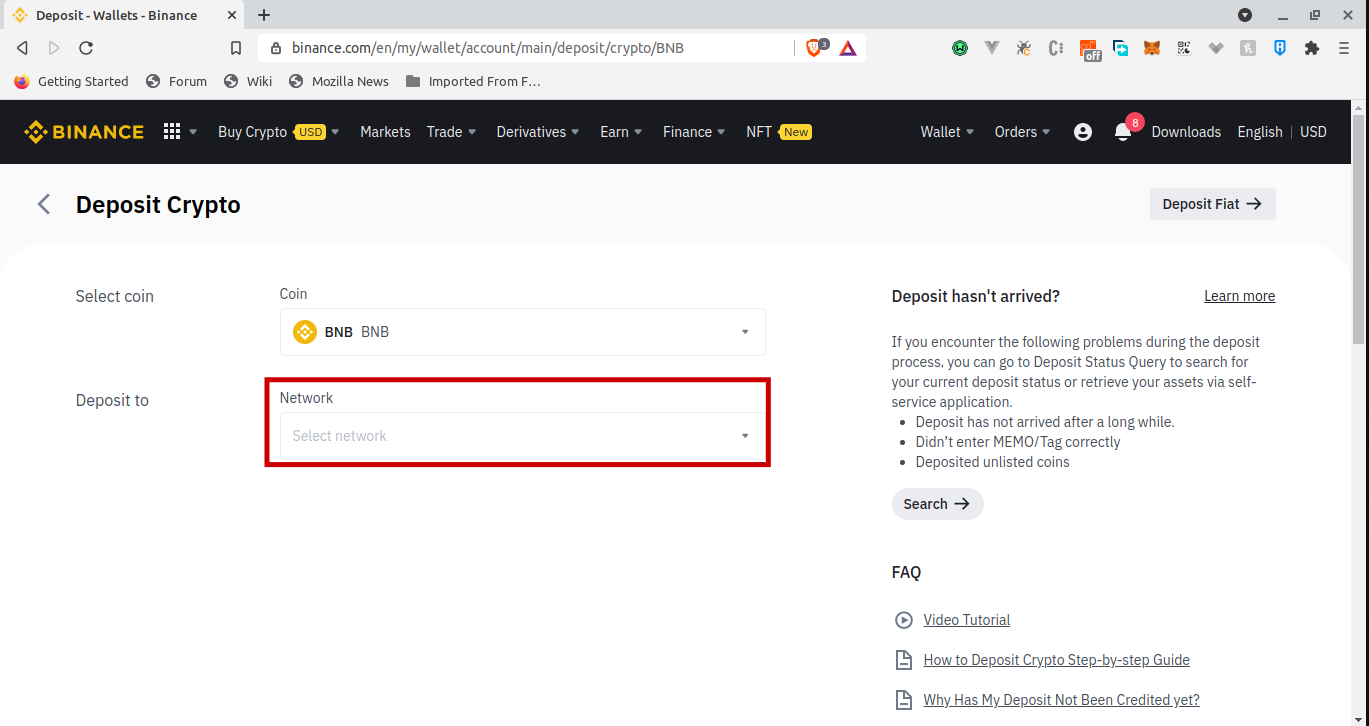Navigate back in browser history
This screenshot has width=1369, height=726.
tap(22, 48)
